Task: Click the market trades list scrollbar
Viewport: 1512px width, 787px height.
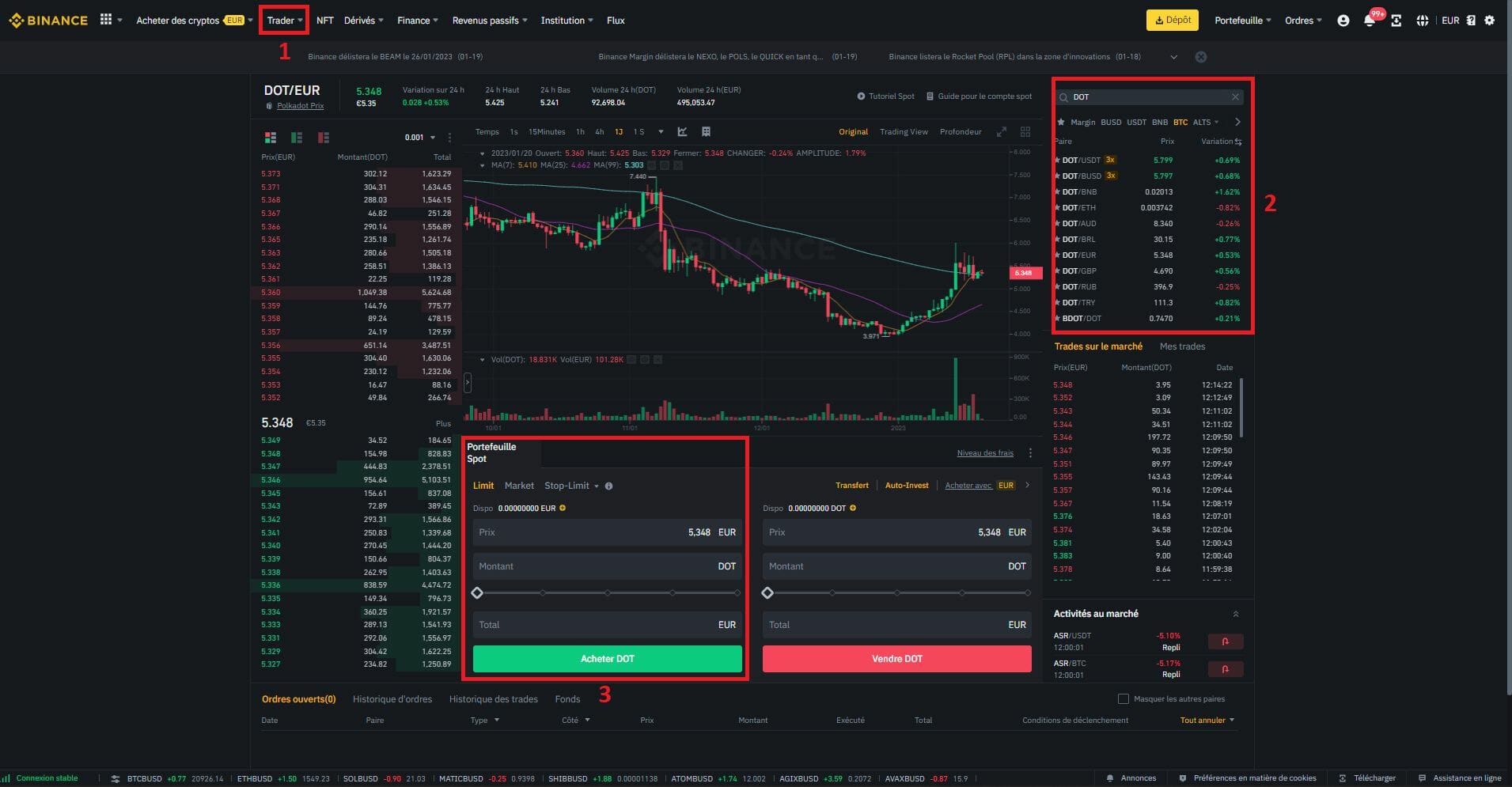Action: pos(1241,407)
